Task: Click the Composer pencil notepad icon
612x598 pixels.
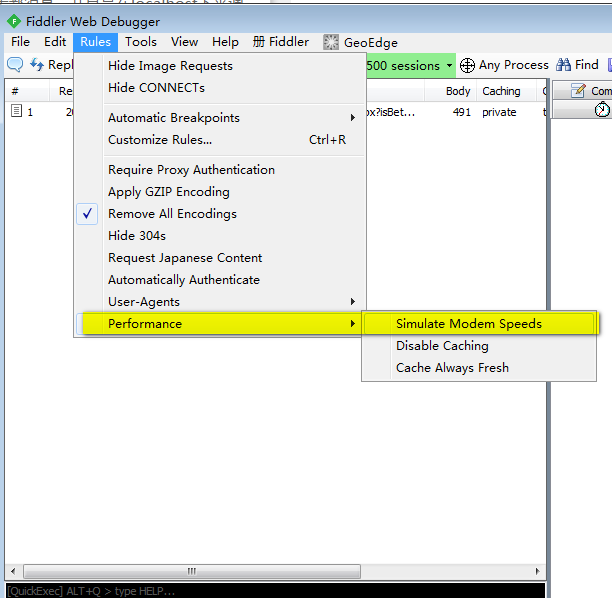Action: (x=578, y=90)
